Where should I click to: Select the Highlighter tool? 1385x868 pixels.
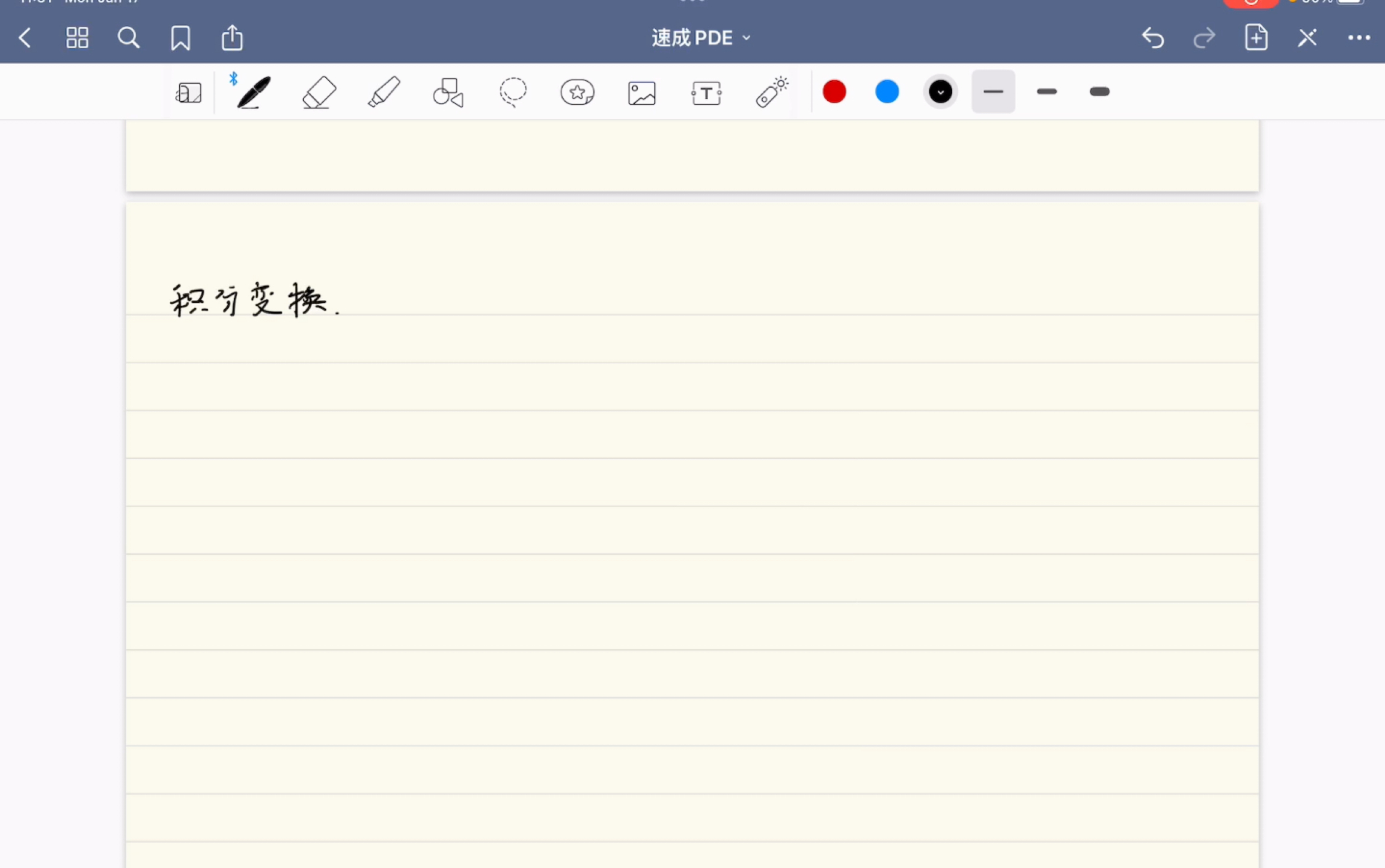point(384,92)
